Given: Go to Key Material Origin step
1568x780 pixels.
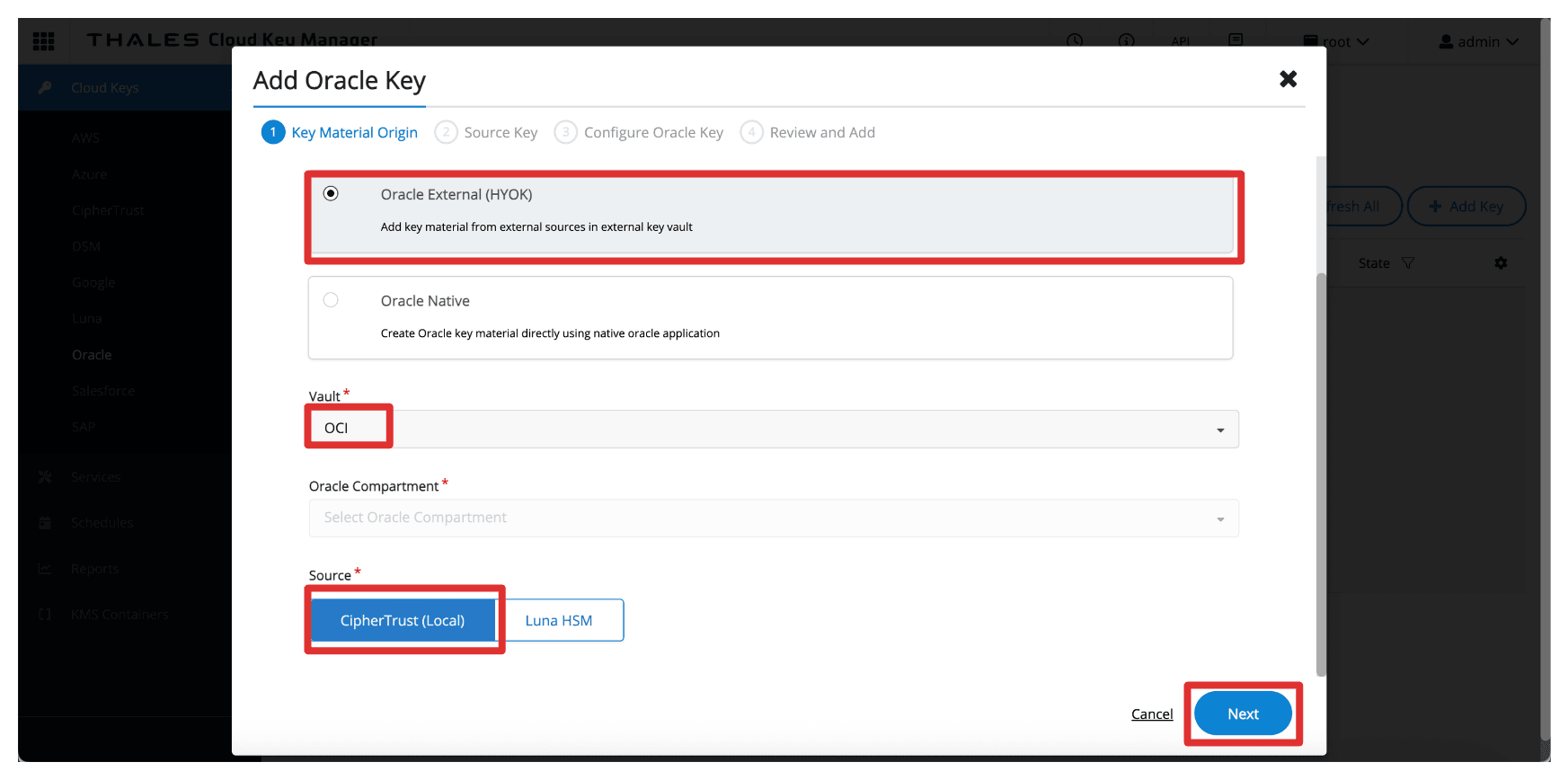Looking at the screenshot, I should tap(340, 132).
